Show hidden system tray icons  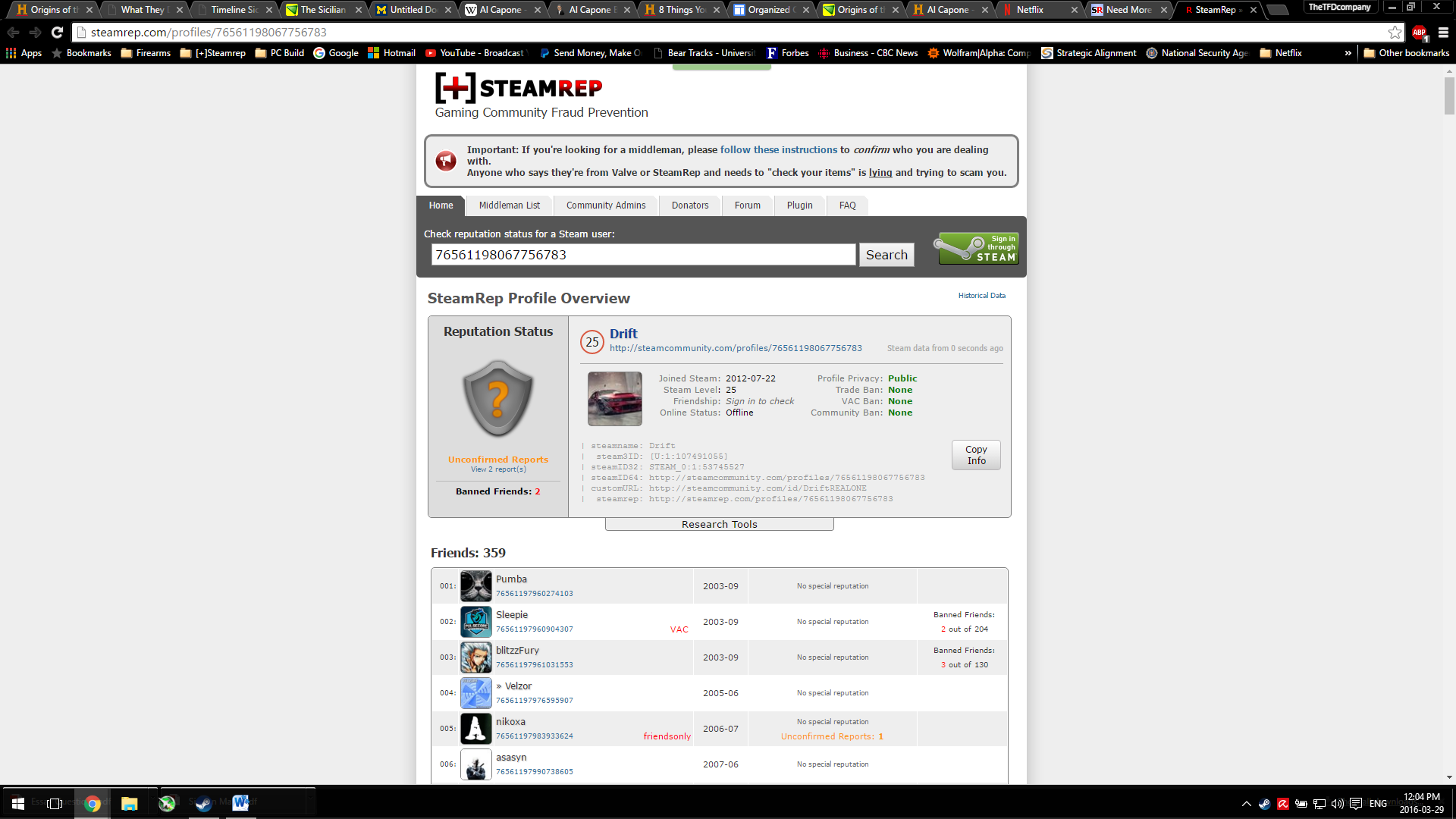click(x=1246, y=804)
